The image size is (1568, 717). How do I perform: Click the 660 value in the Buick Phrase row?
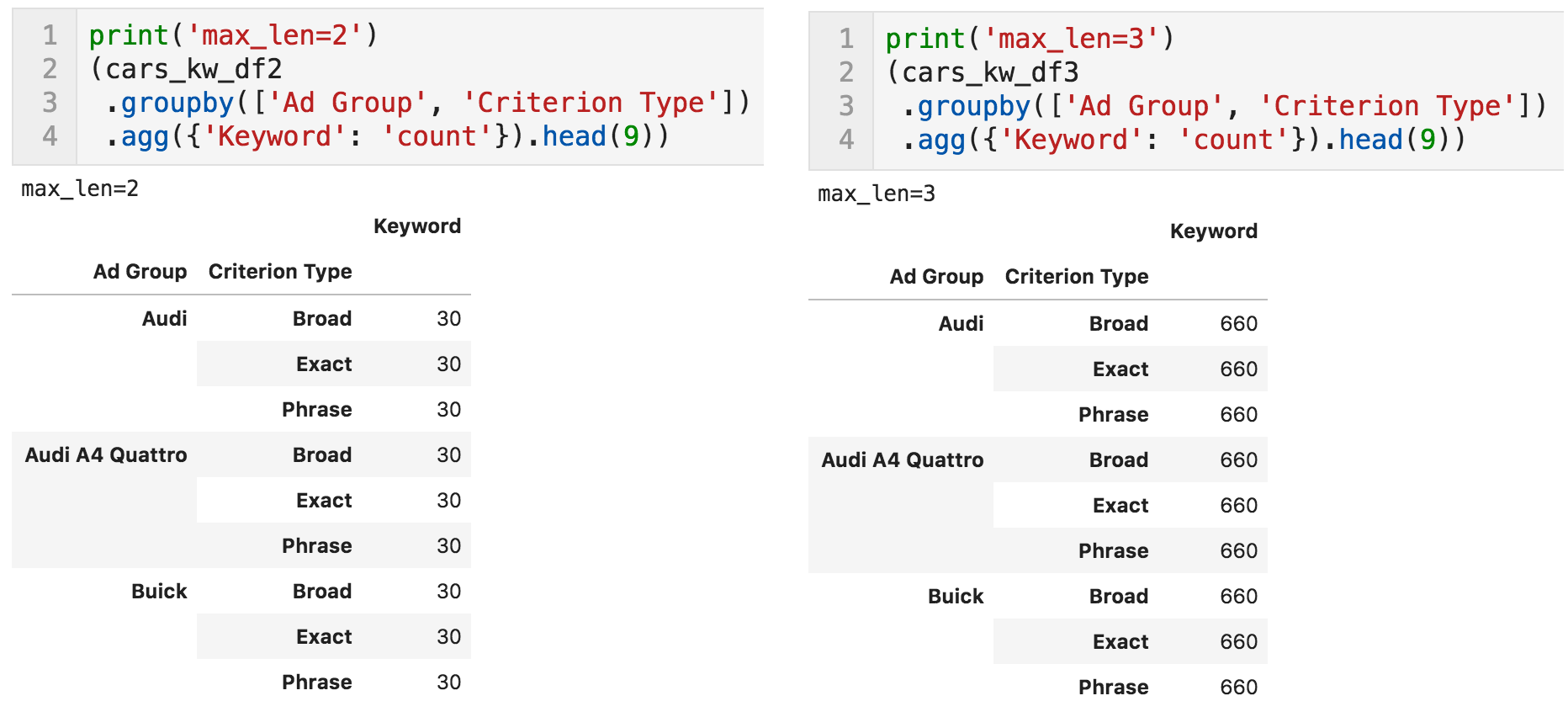click(x=1239, y=688)
